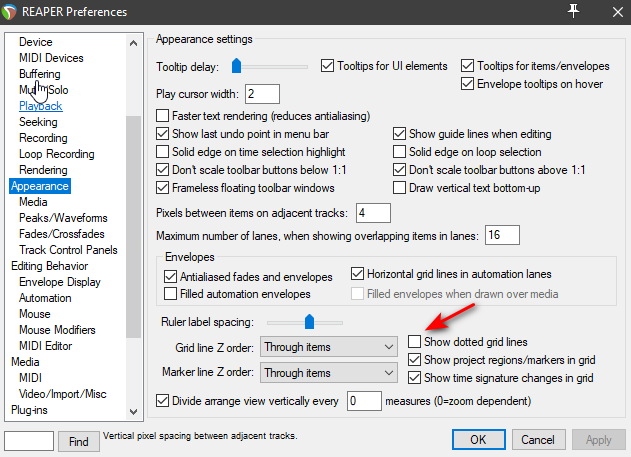
Task: Open the Plug-ins category
Action: click(x=29, y=410)
